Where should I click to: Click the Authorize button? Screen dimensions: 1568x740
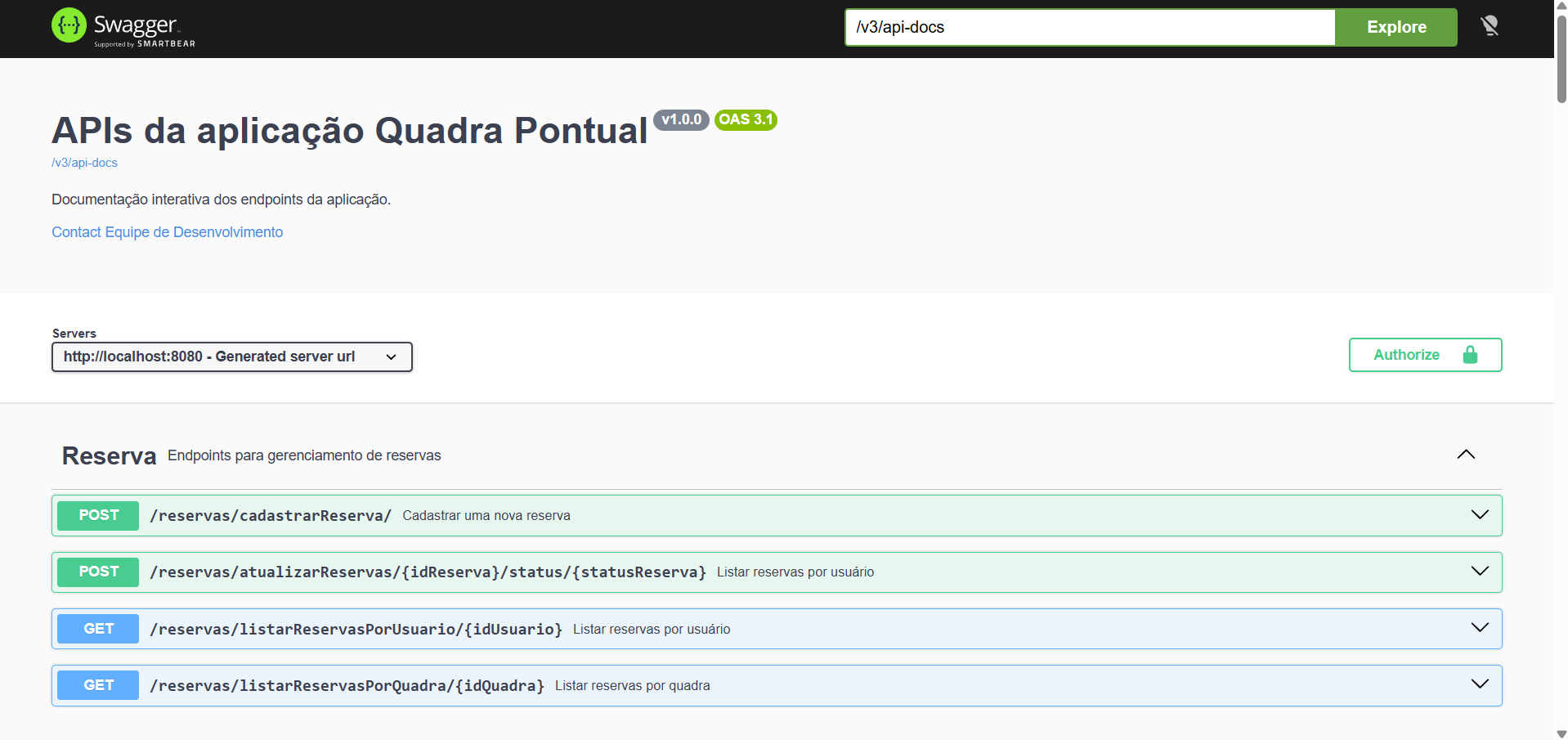click(1407, 354)
